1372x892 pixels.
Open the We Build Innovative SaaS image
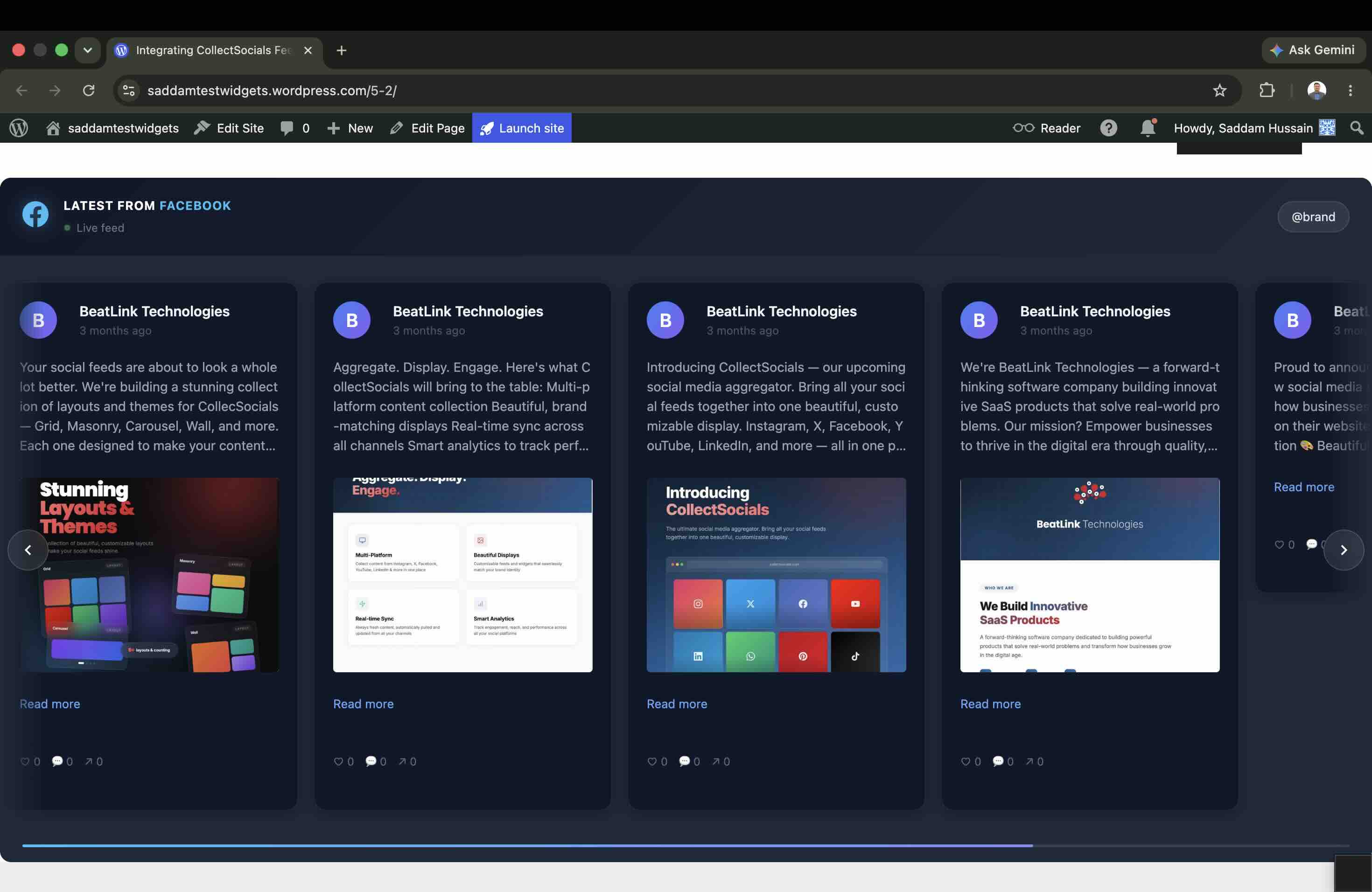1090,574
